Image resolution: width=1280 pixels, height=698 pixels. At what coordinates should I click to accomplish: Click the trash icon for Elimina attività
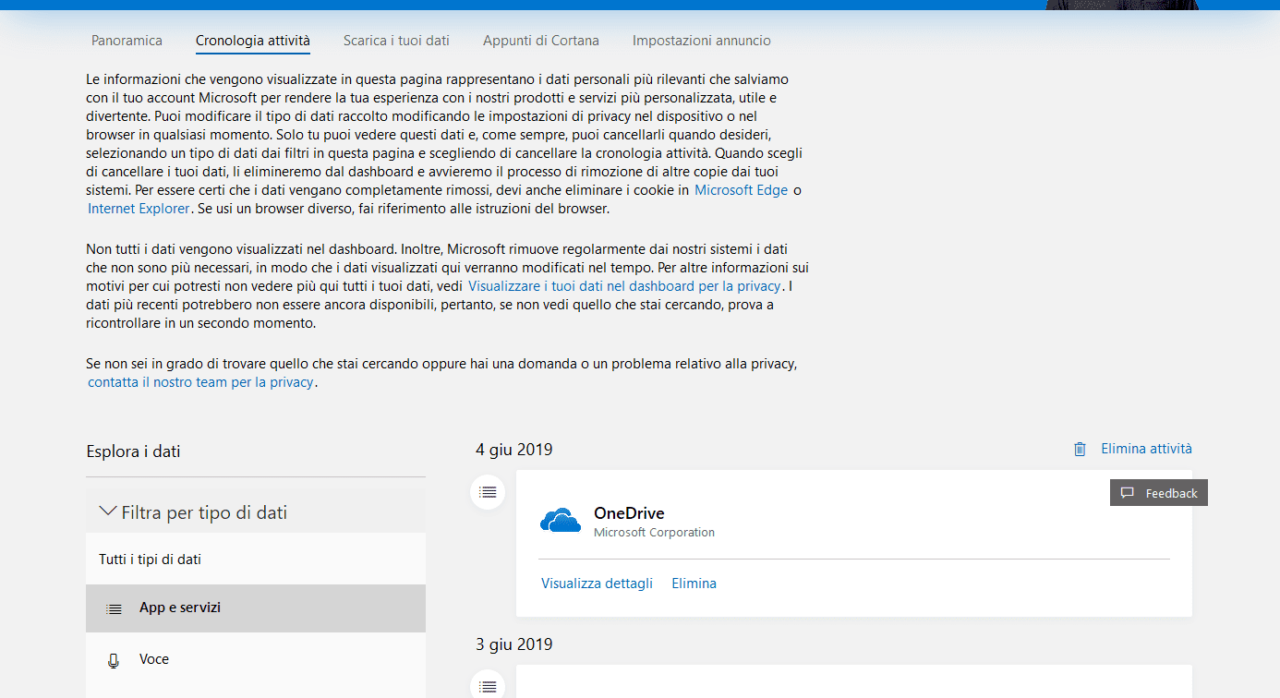pos(1079,449)
